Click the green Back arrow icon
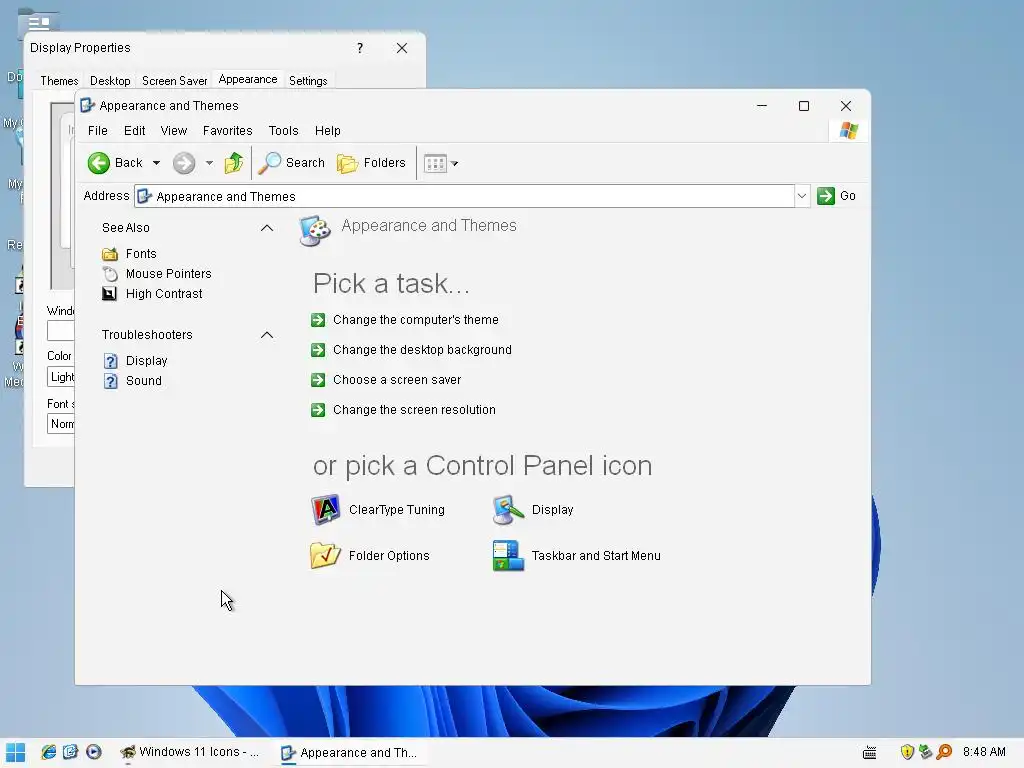Viewport: 1024px width, 768px height. pos(99,163)
